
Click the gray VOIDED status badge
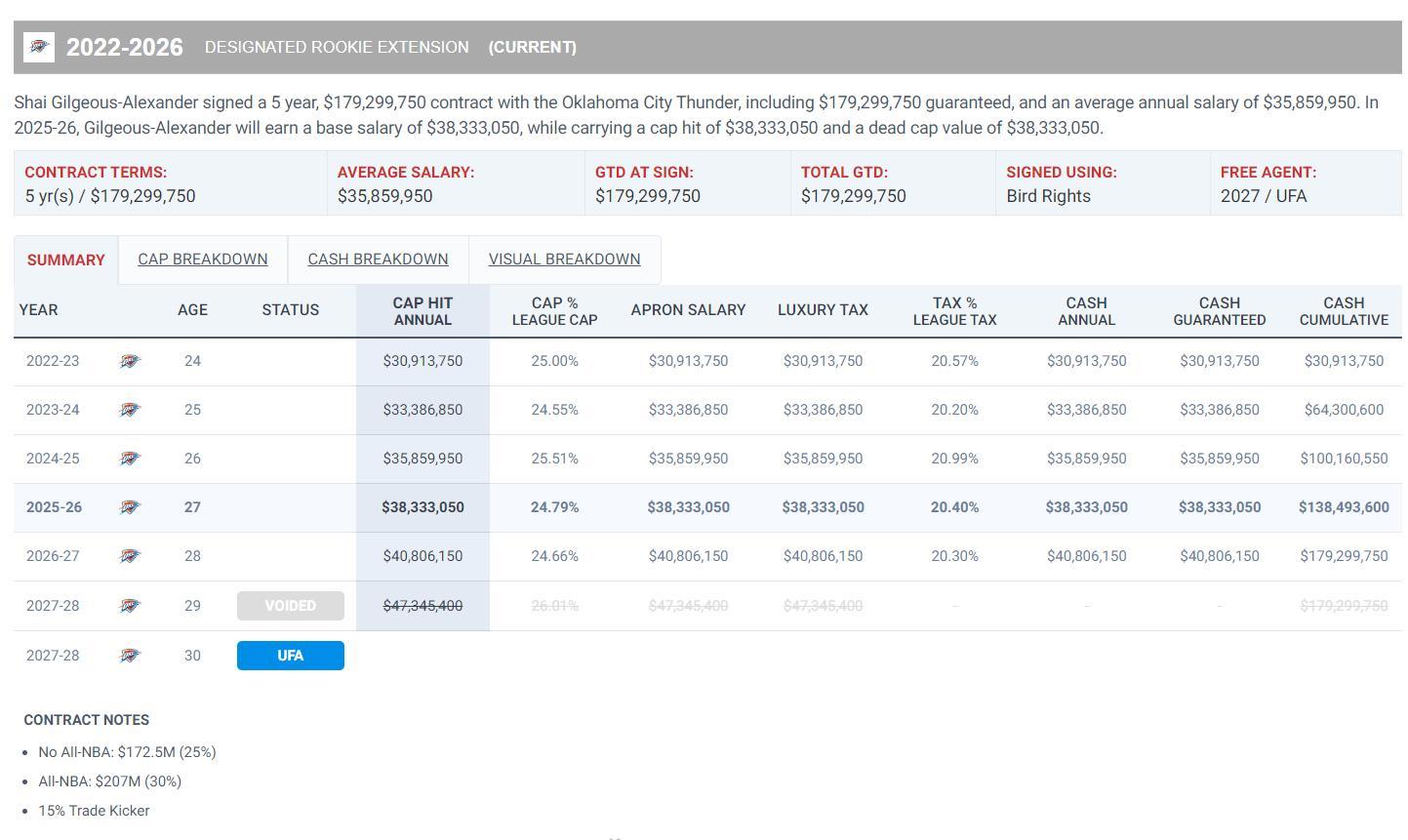click(290, 606)
